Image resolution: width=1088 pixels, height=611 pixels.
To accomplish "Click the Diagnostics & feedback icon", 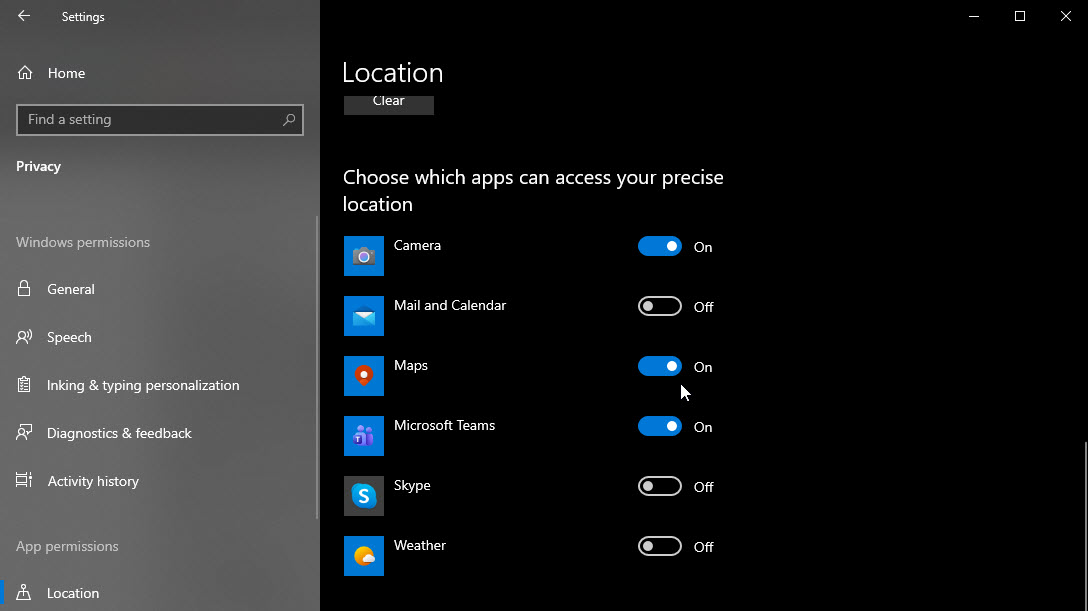I will tap(24, 433).
